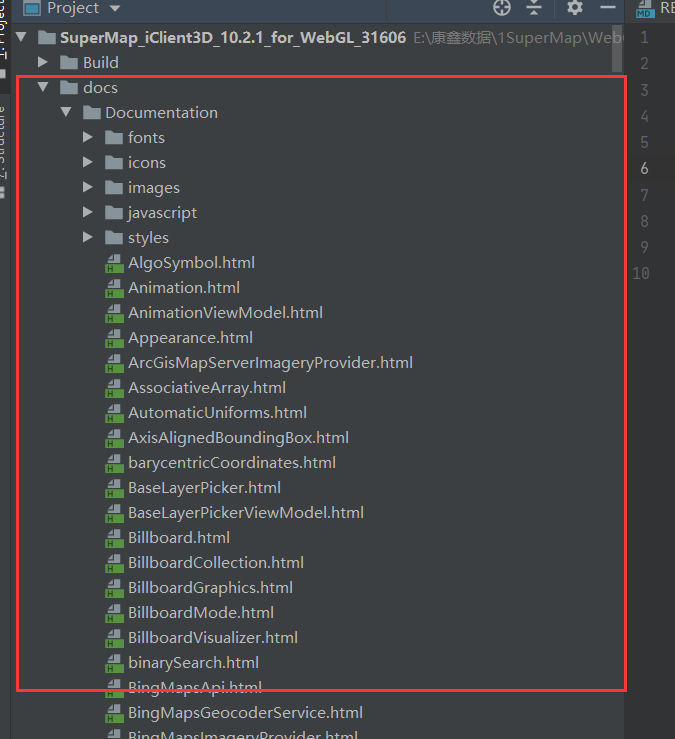Screen dimensions: 675x739
Task: Select the javascript folder icon
Action: (x=114, y=212)
